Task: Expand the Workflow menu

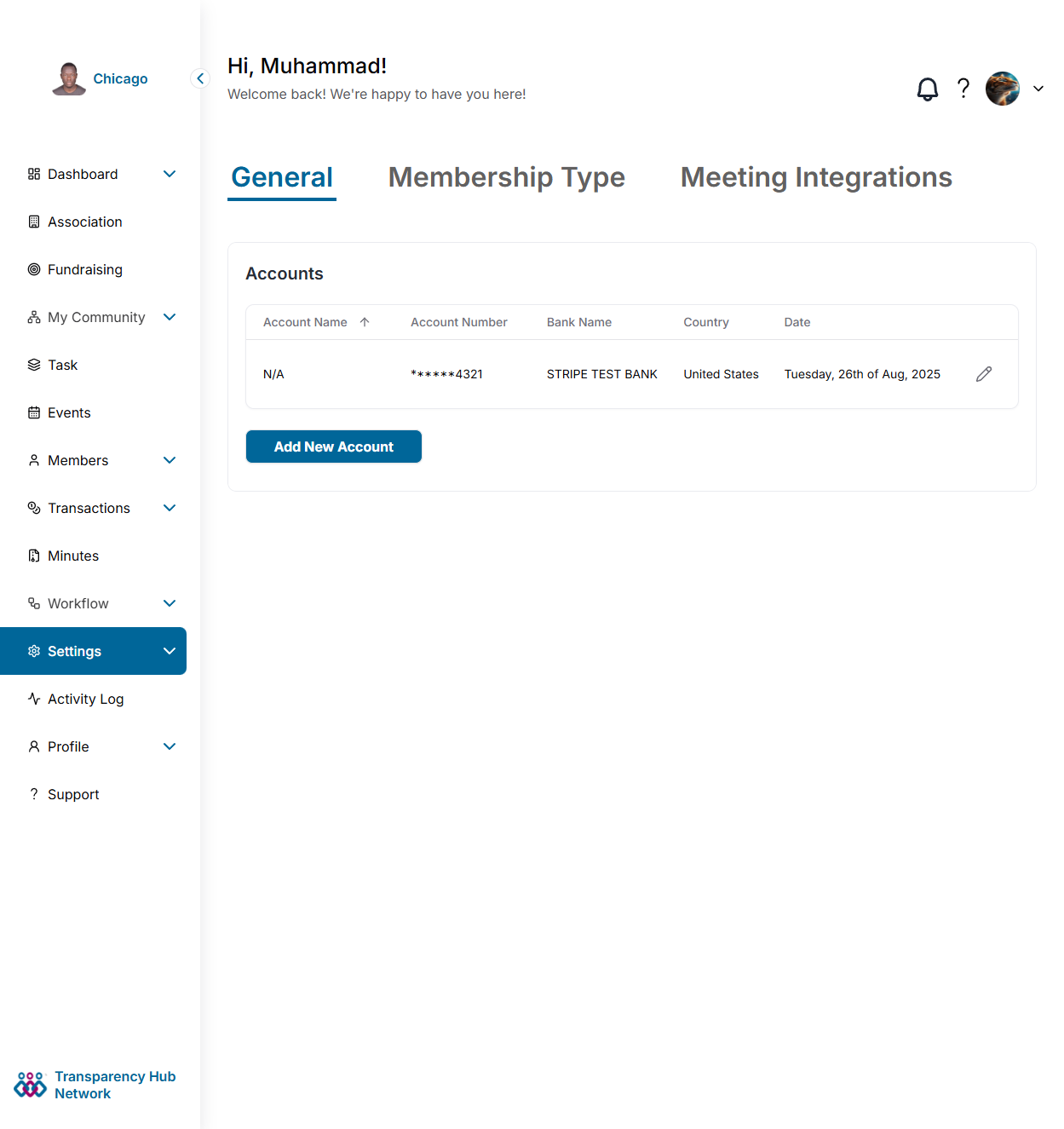Action: (x=170, y=603)
